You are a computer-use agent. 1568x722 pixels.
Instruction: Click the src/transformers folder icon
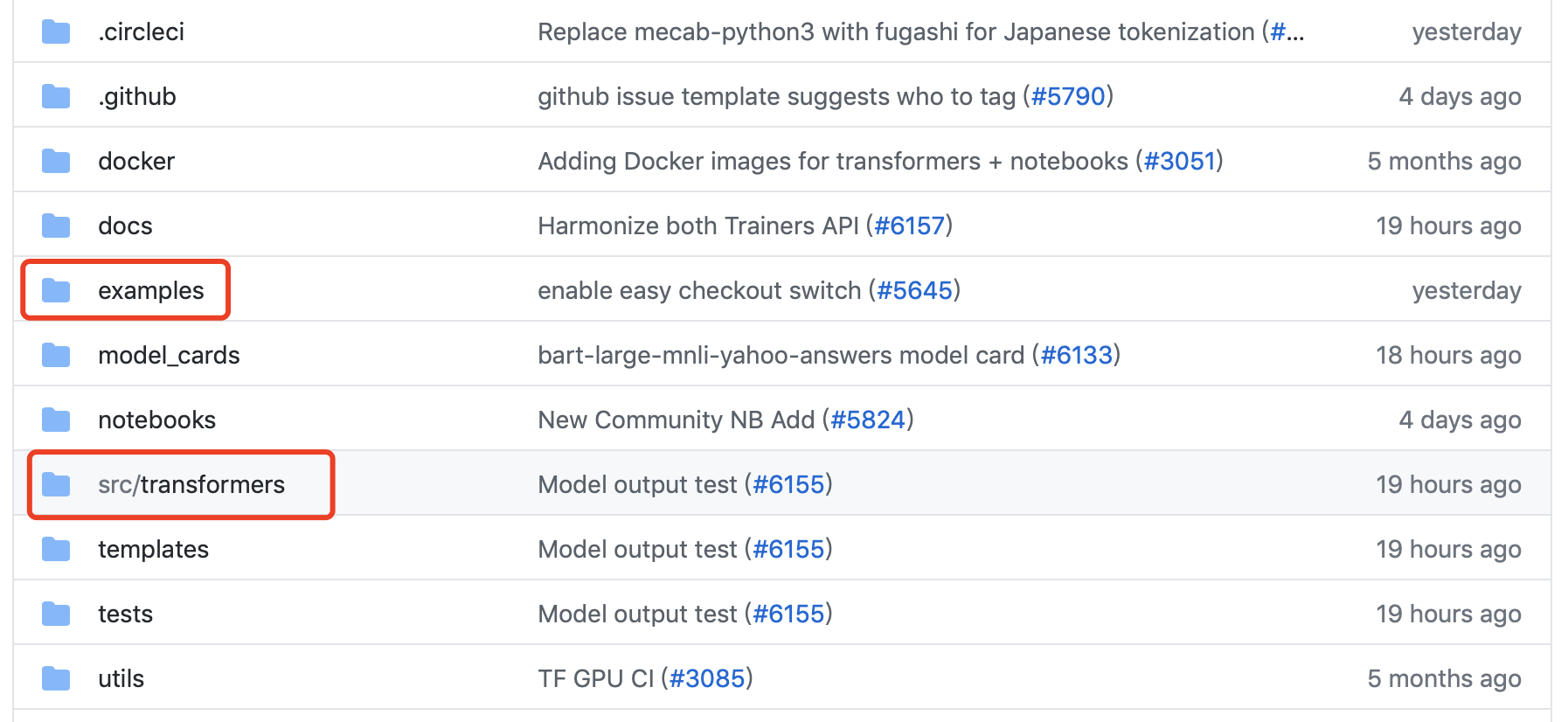(56, 485)
